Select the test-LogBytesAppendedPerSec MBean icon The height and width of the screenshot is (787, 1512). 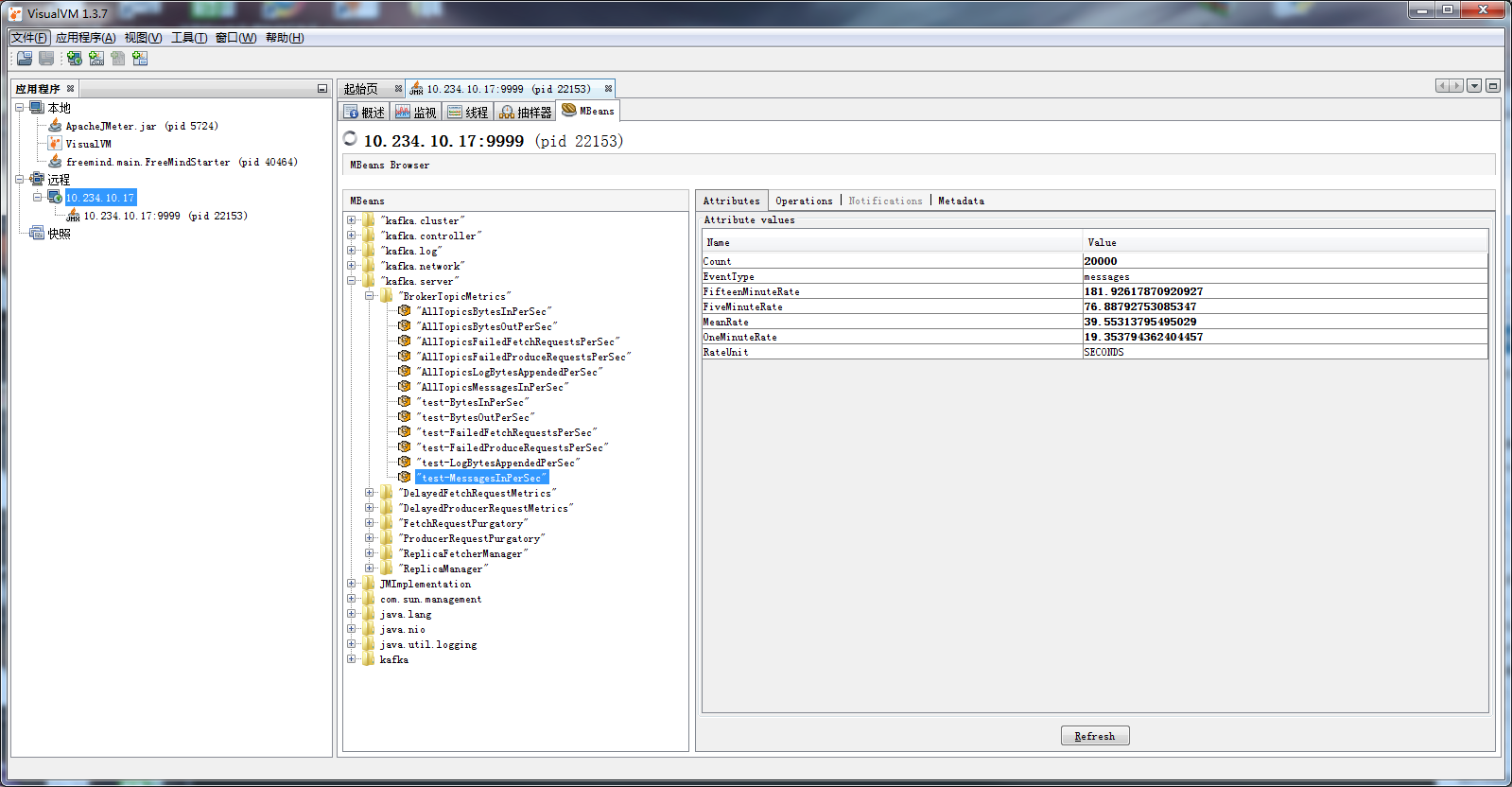(405, 463)
